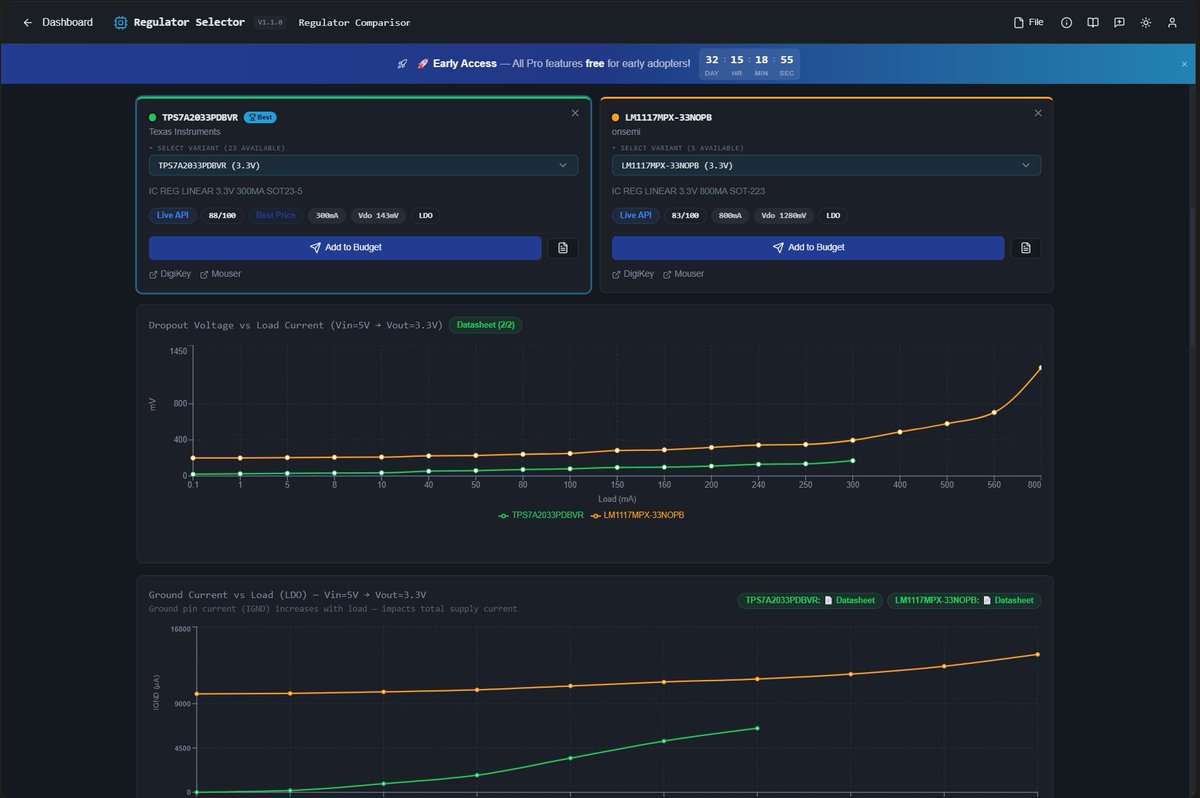The height and width of the screenshot is (798, 1200).
Task: Click Add to Budget for LM1117MPX-33NOPB
Action: tap(809, 247)
